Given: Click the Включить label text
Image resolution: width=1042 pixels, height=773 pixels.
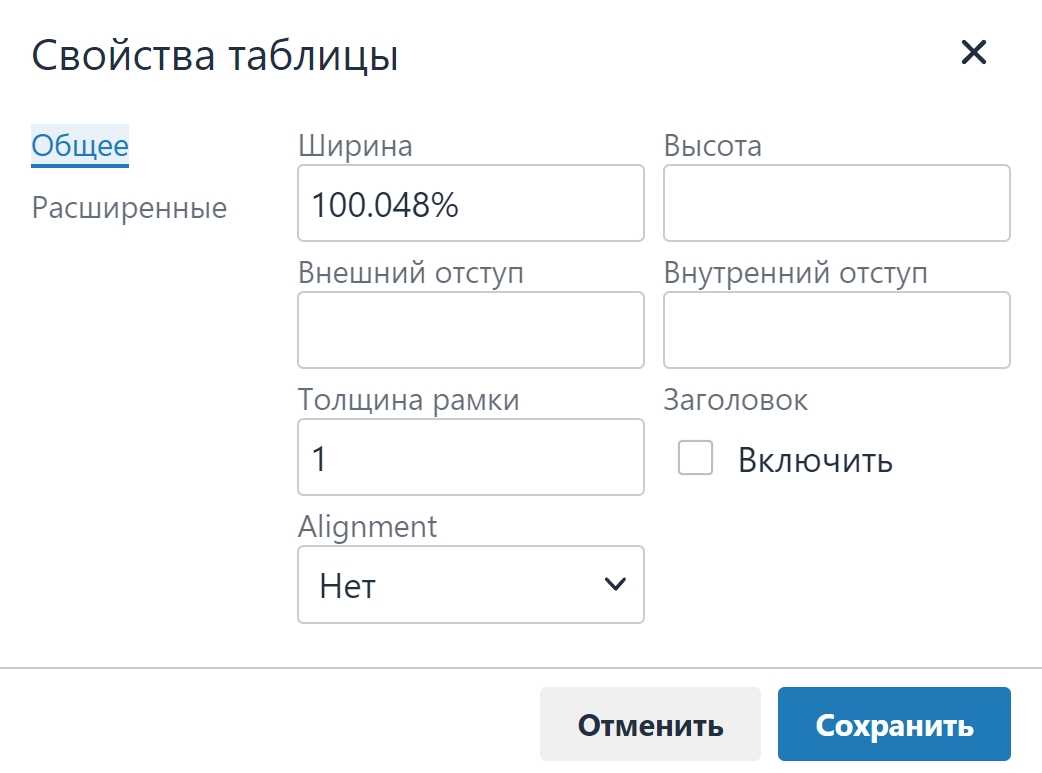Looking at the screenshot, I should (815, 460).
